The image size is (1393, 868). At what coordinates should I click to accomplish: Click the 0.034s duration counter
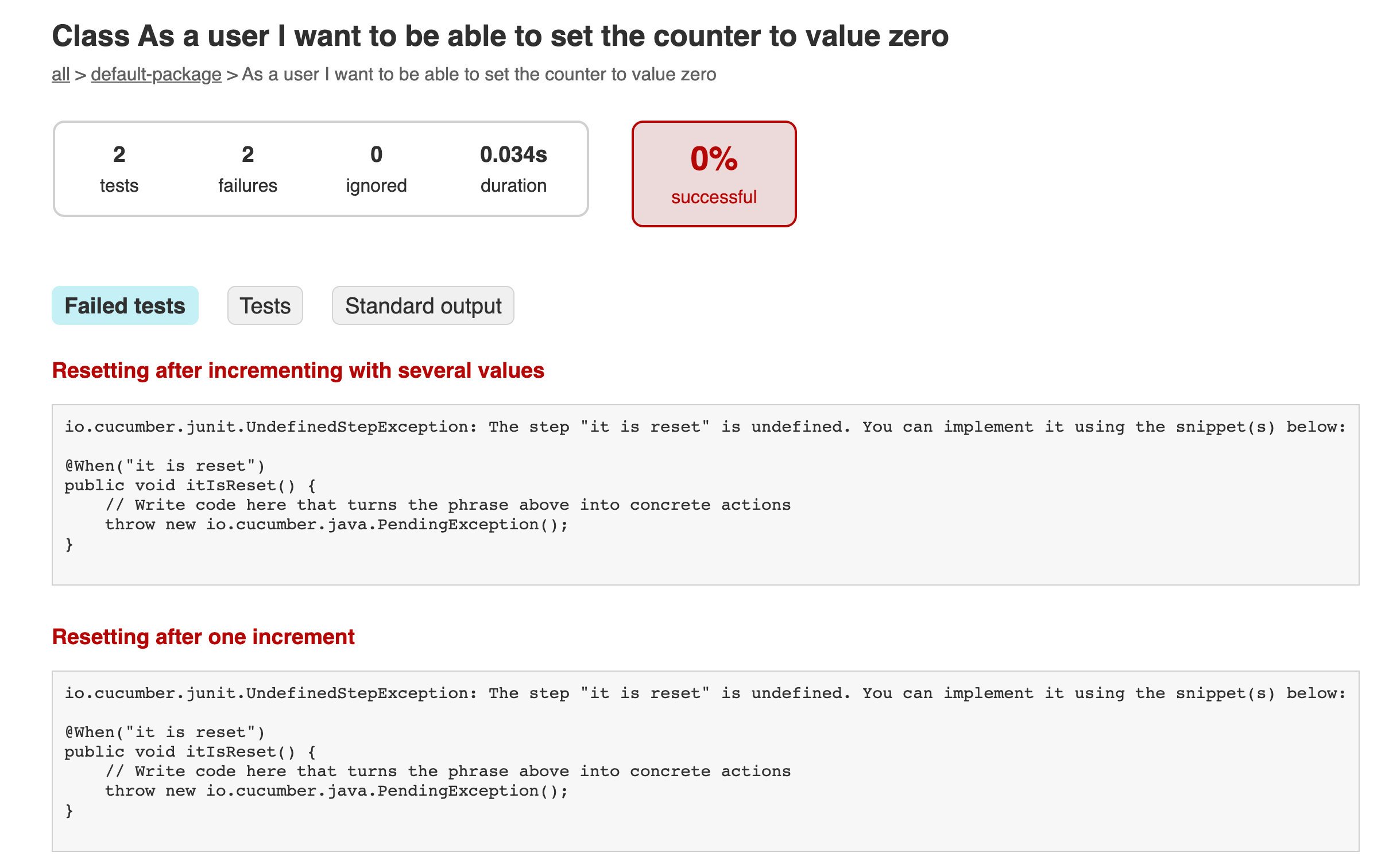[513, 169]
